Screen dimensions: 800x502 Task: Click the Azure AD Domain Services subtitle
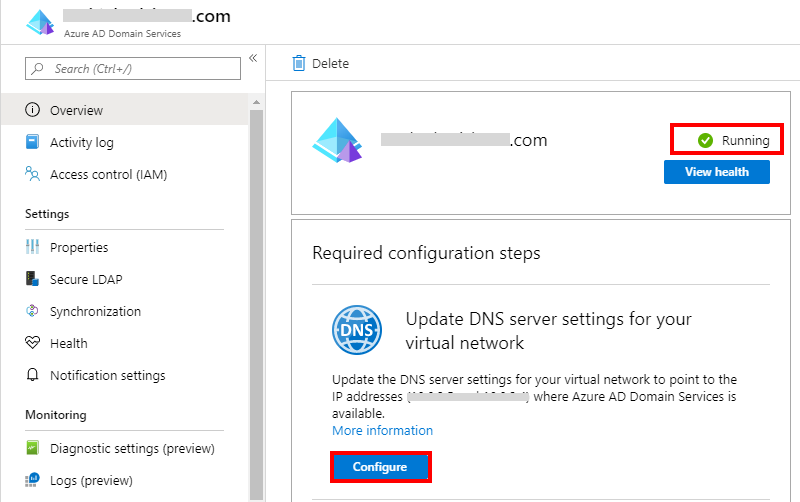click(x=122, y=34)
